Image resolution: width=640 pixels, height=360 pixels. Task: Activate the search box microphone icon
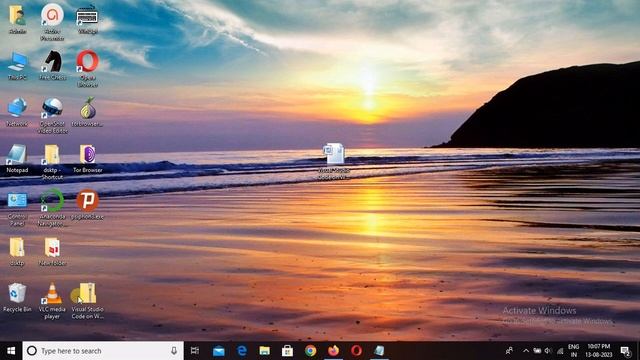[x=174, y=351]
